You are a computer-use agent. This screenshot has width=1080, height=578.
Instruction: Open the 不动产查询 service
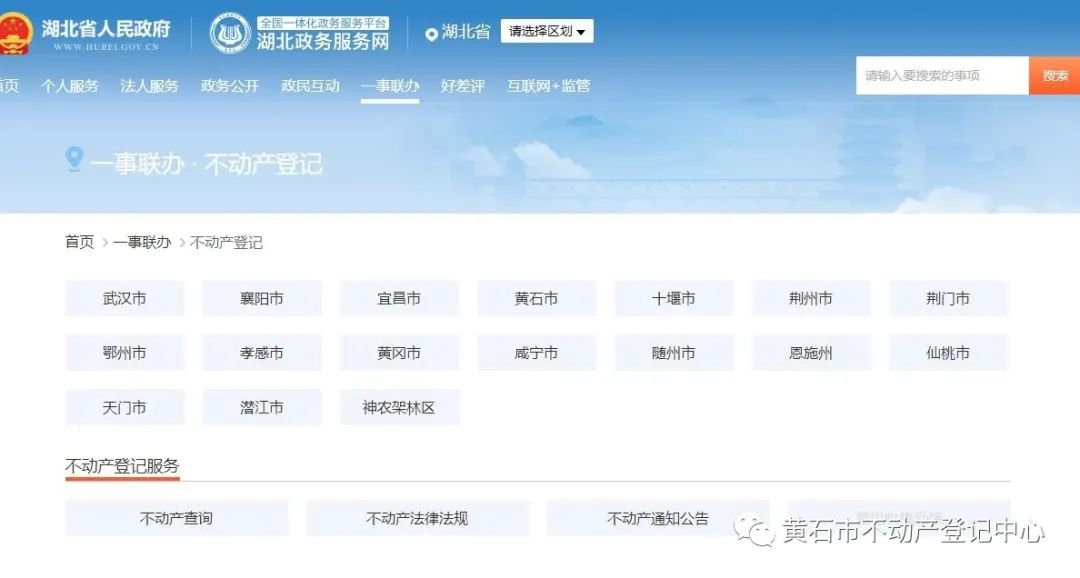tap(176, 518)
